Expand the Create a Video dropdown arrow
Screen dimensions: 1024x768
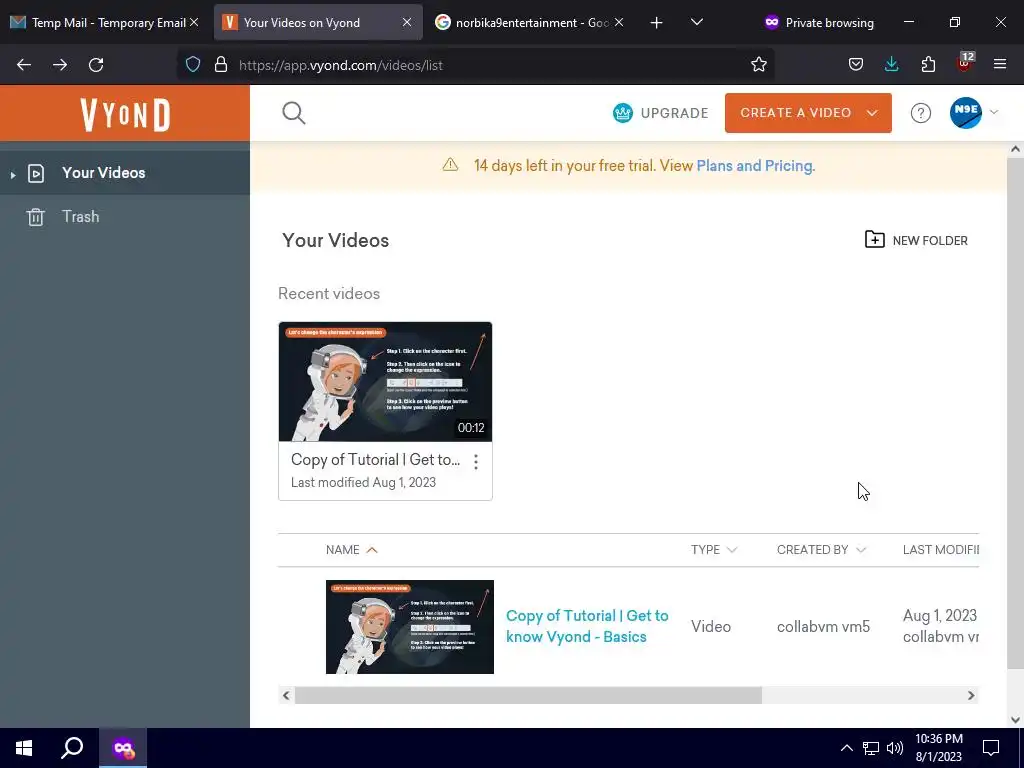[872, 113]
